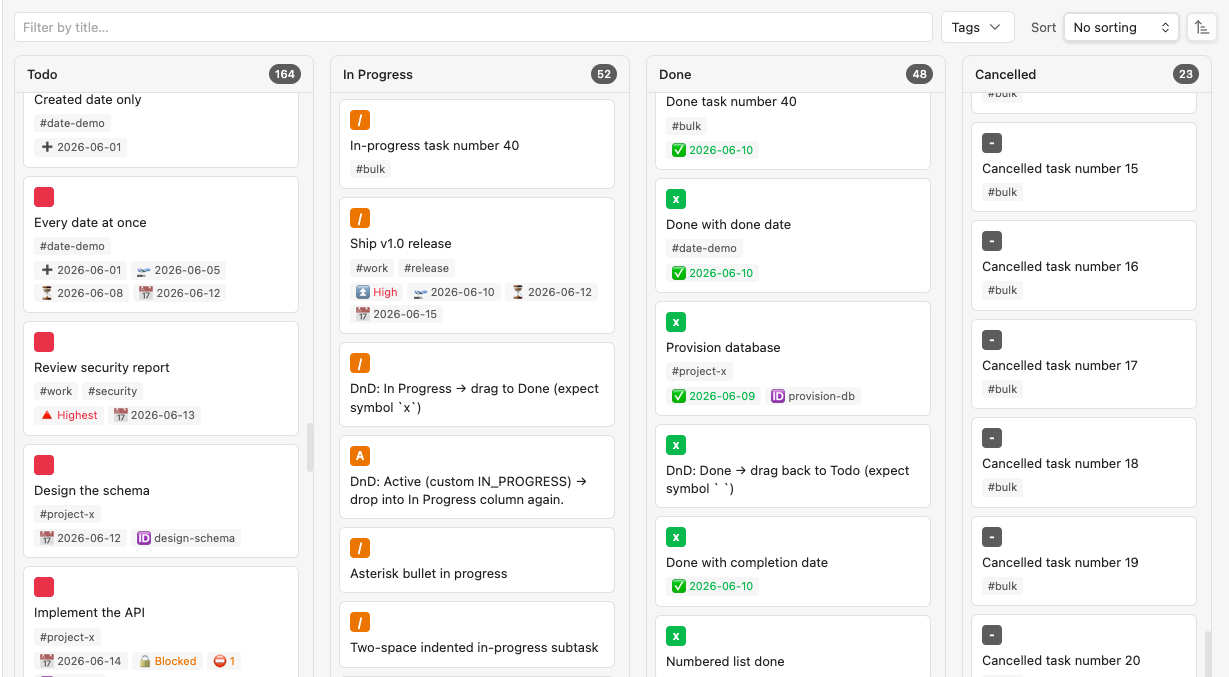This screenshot has height=677, width=1229.
Task: Click the Cancelled column header
Action: [1087, 74]
